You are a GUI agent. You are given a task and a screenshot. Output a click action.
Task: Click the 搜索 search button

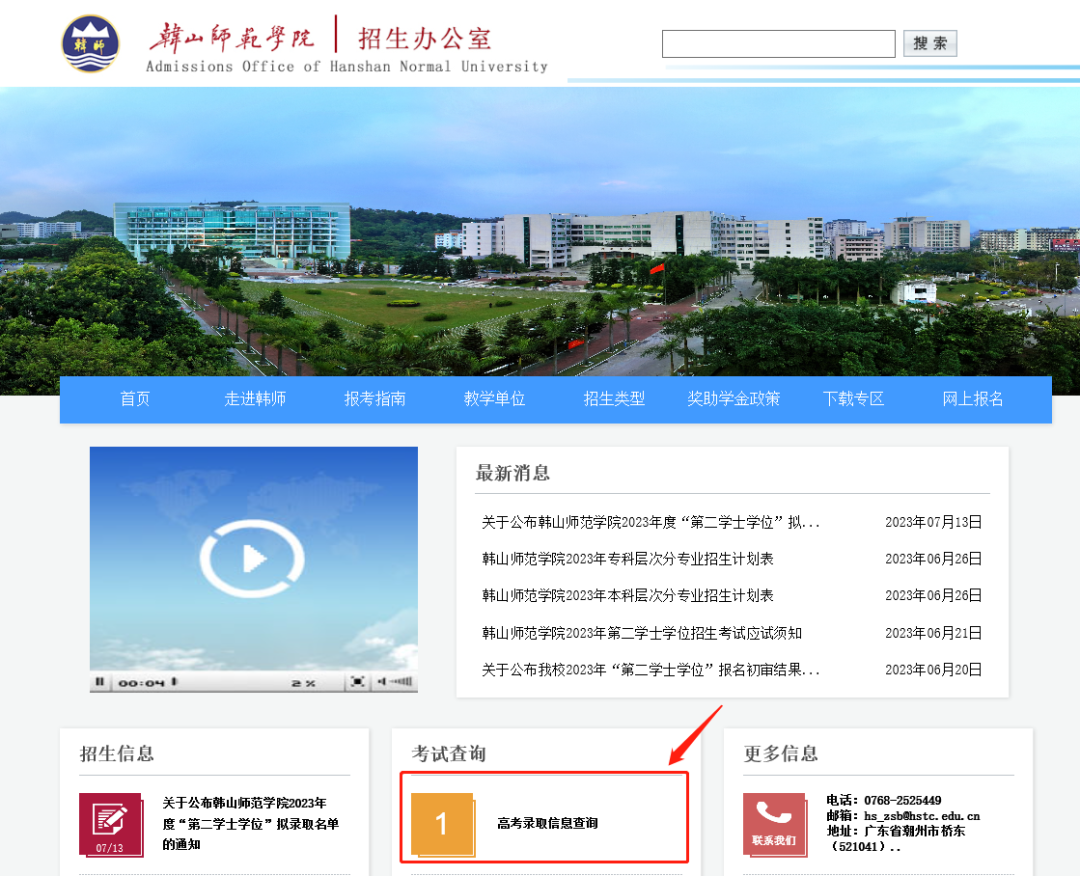pos(929,43)
